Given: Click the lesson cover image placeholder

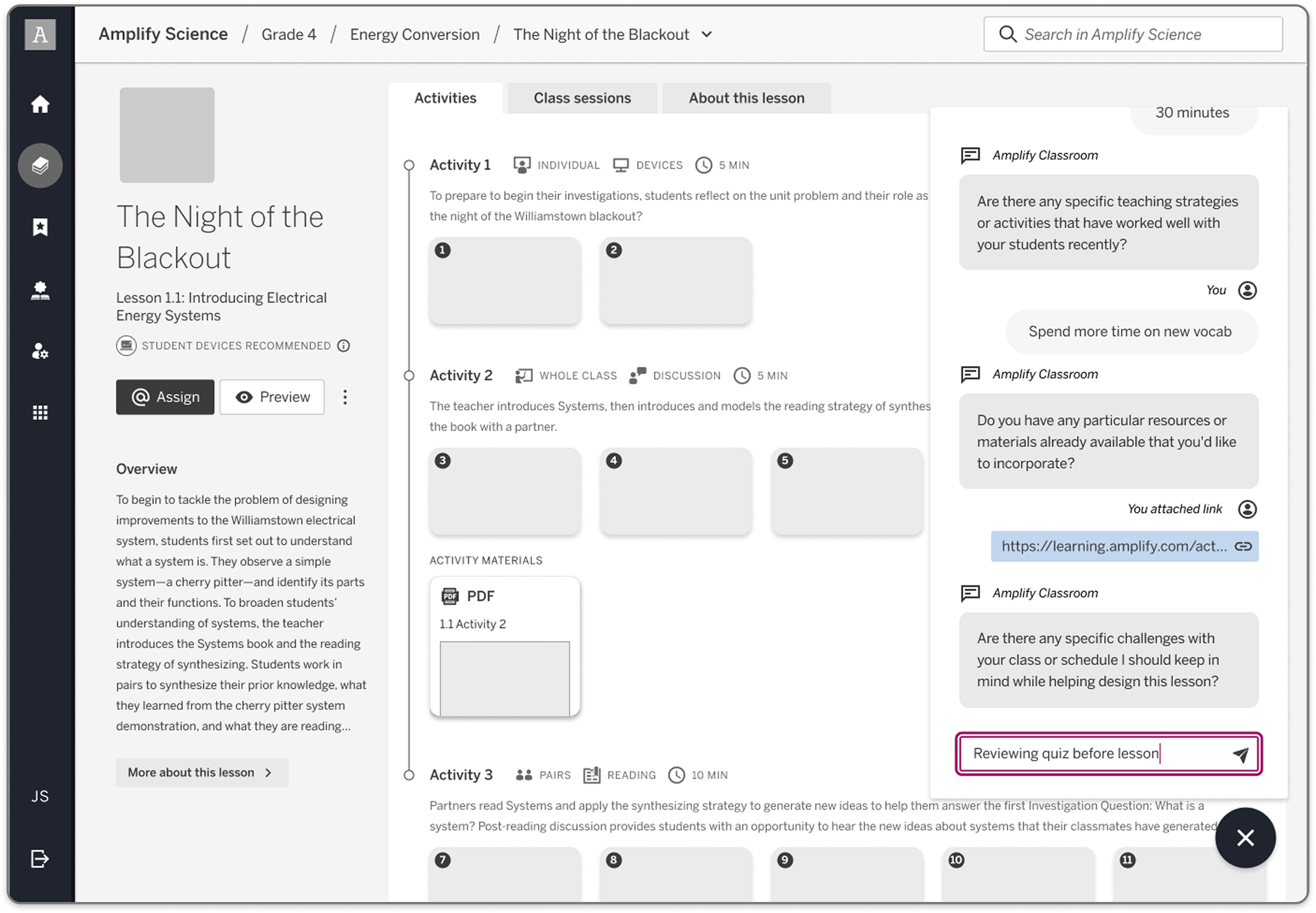Looking at the screenshot, I should [x=167, y=135].
